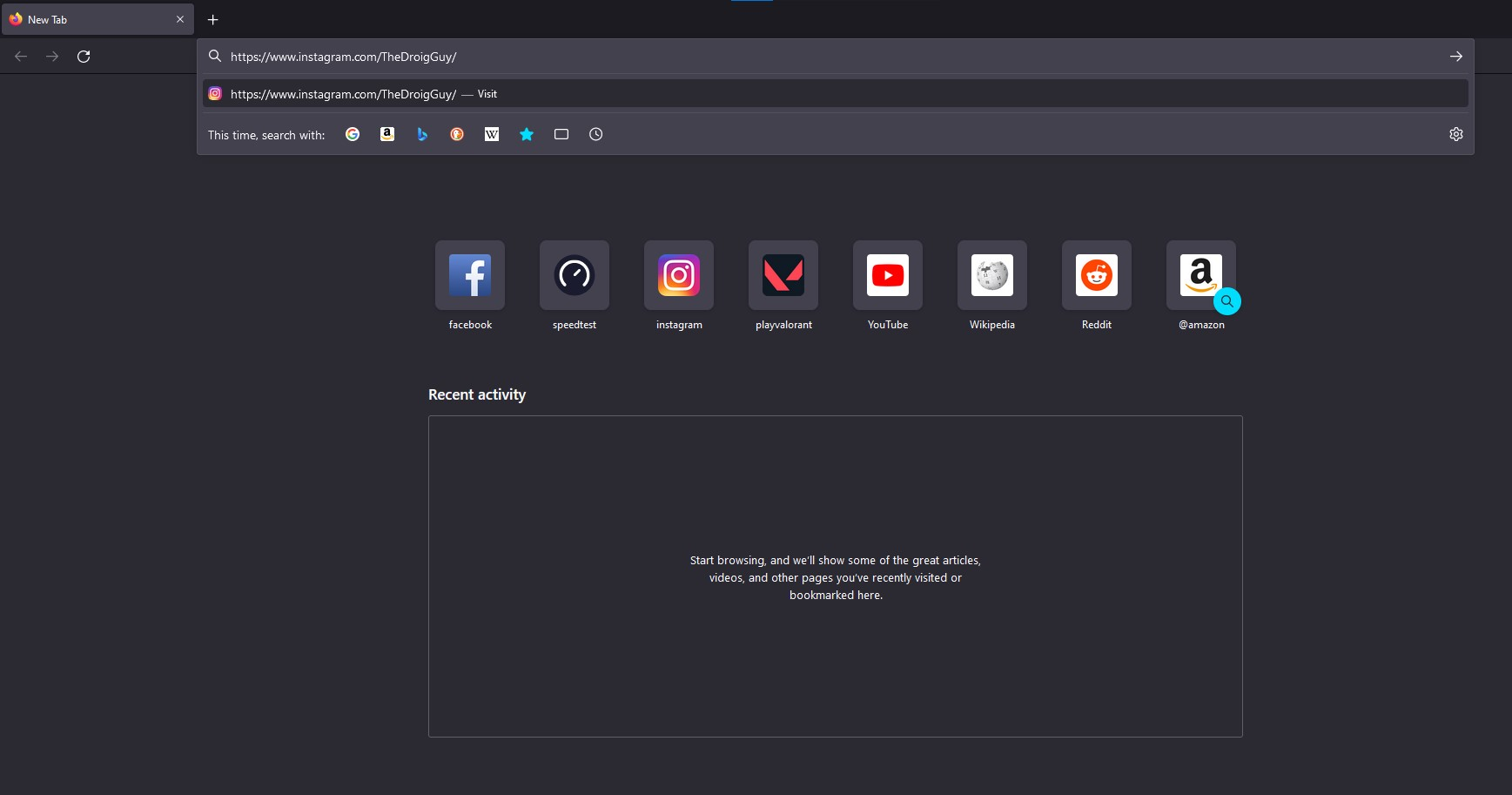Search in bookmarks using star icon
This screenshot has height=795, width=1512.
pyautogui.click(x=527, y=134)
